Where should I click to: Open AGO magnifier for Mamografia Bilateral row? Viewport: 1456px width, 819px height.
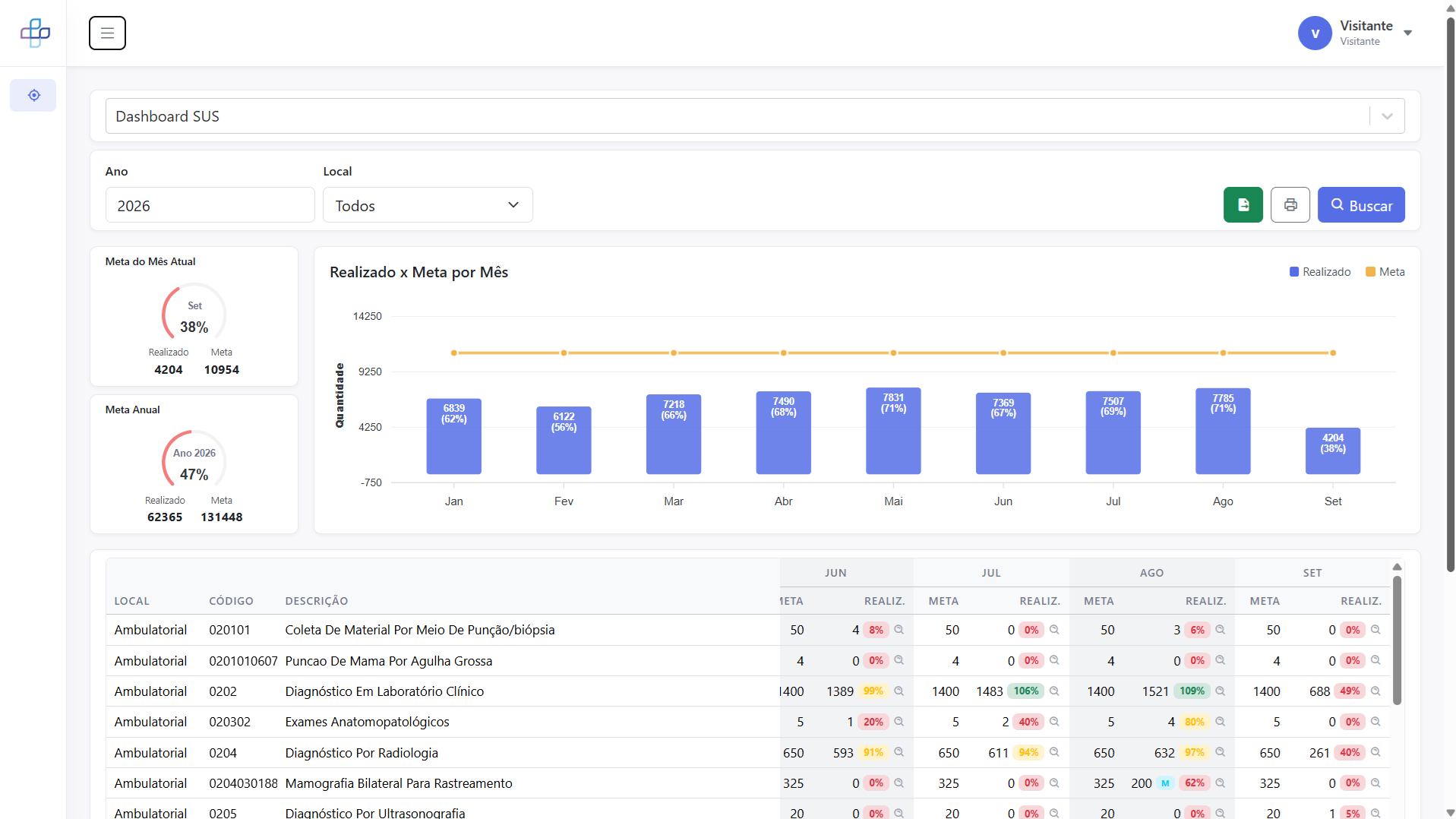(1220, 783)
